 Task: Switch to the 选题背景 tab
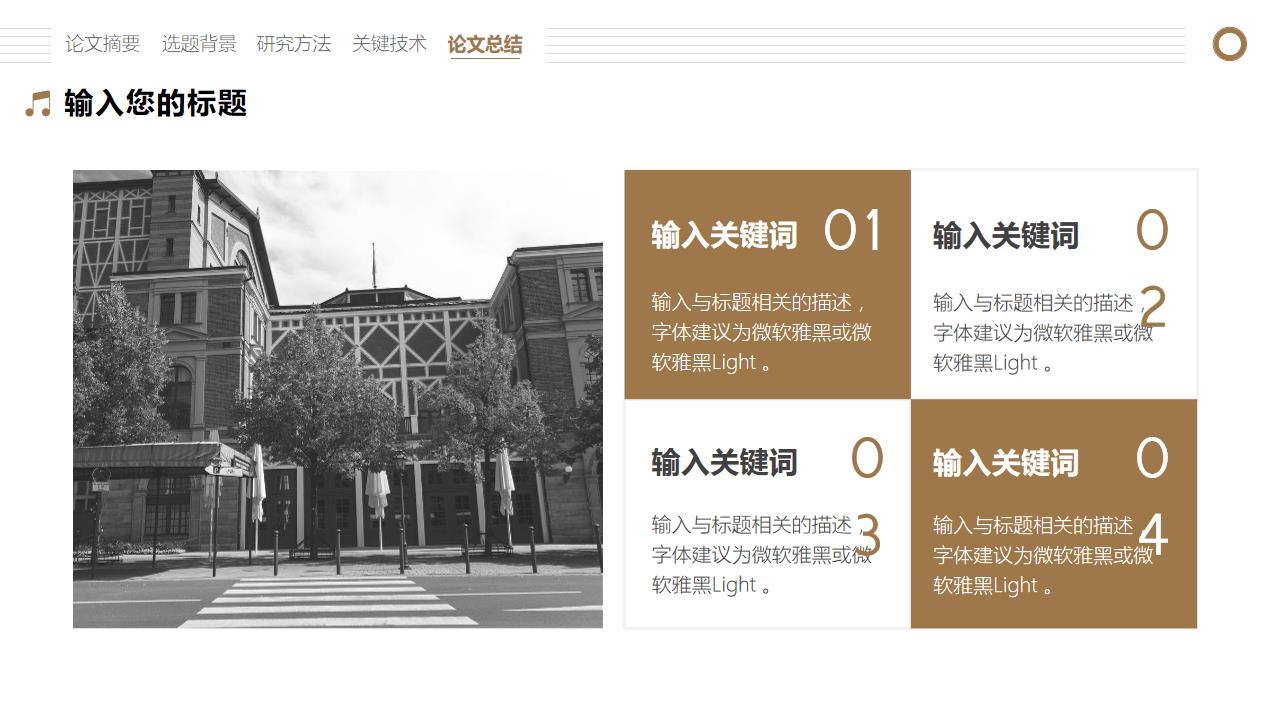(x=199, y=44)
